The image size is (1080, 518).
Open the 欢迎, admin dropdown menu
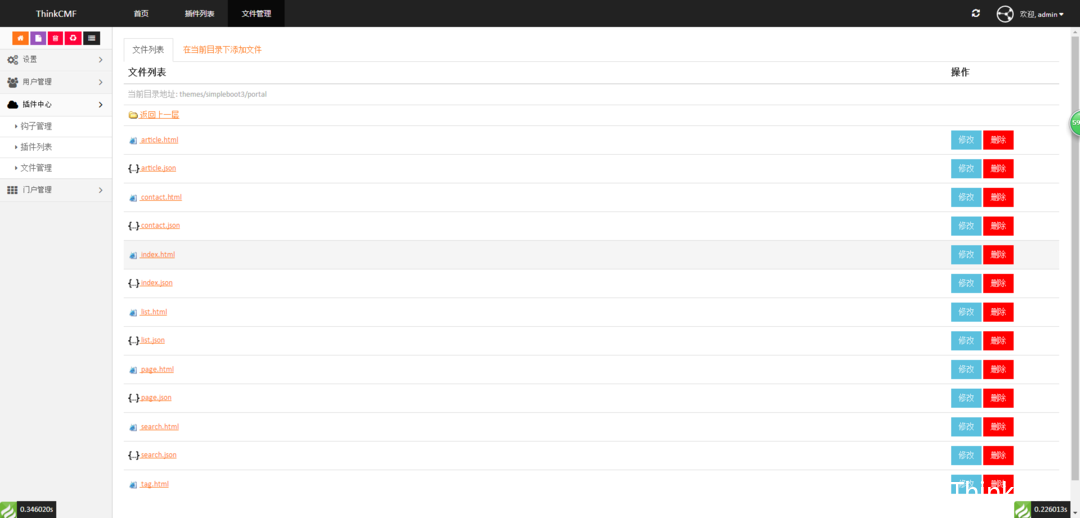pos(1041,14)
